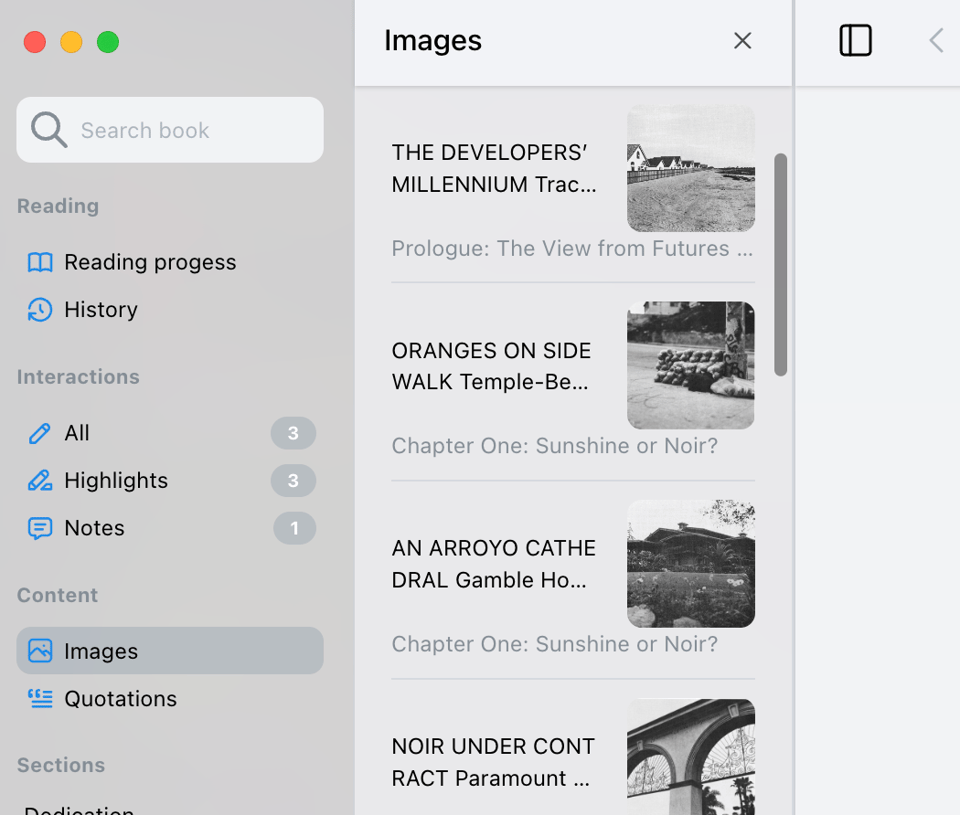
Task: Click the pencil icon beside All
Action: point(40,433)
